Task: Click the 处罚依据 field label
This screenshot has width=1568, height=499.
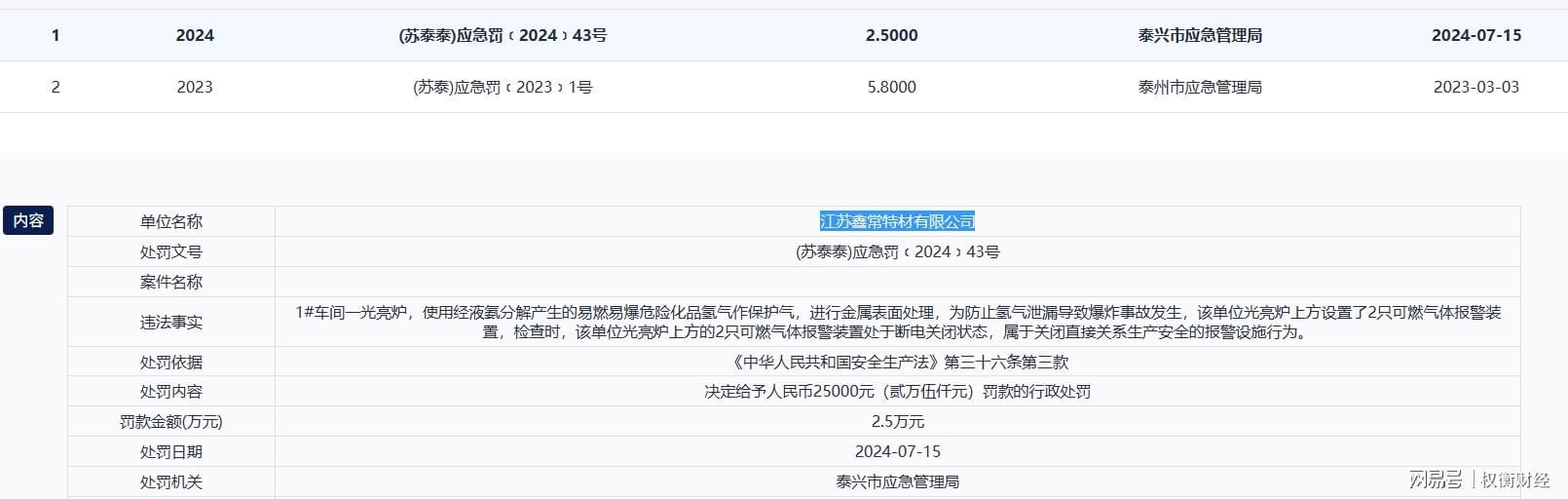Action: tap(171, 362)
